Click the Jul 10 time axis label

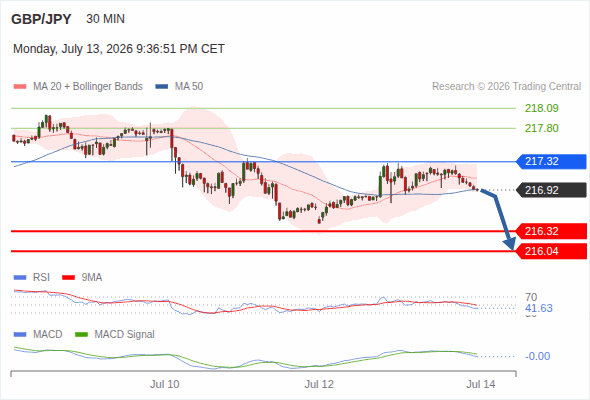(x=164, y=384)
